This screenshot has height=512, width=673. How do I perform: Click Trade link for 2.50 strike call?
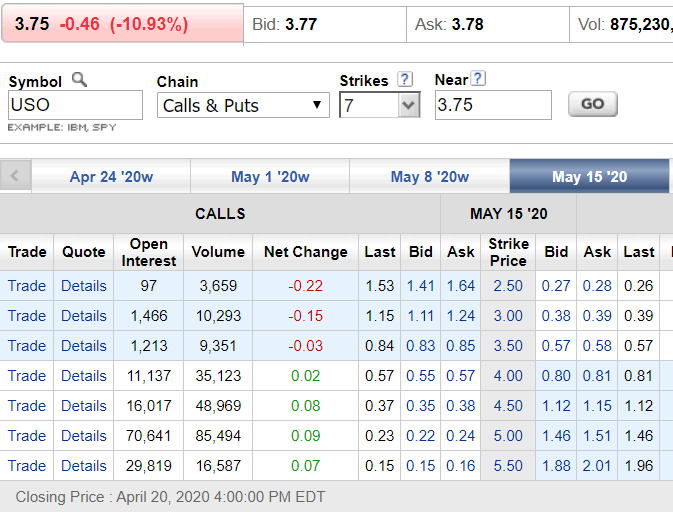[x=27, y=286]
